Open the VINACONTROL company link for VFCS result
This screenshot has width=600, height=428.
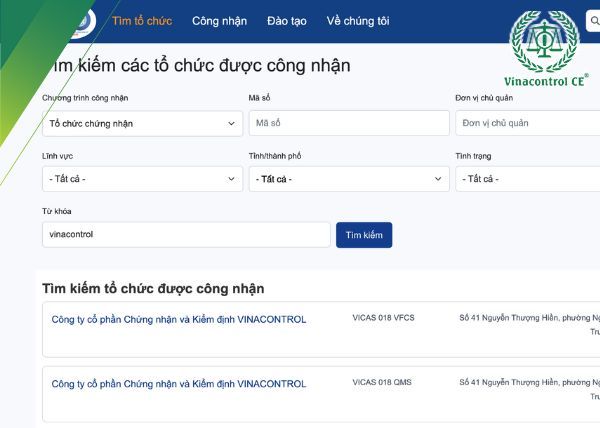click(x=178, y=320)
